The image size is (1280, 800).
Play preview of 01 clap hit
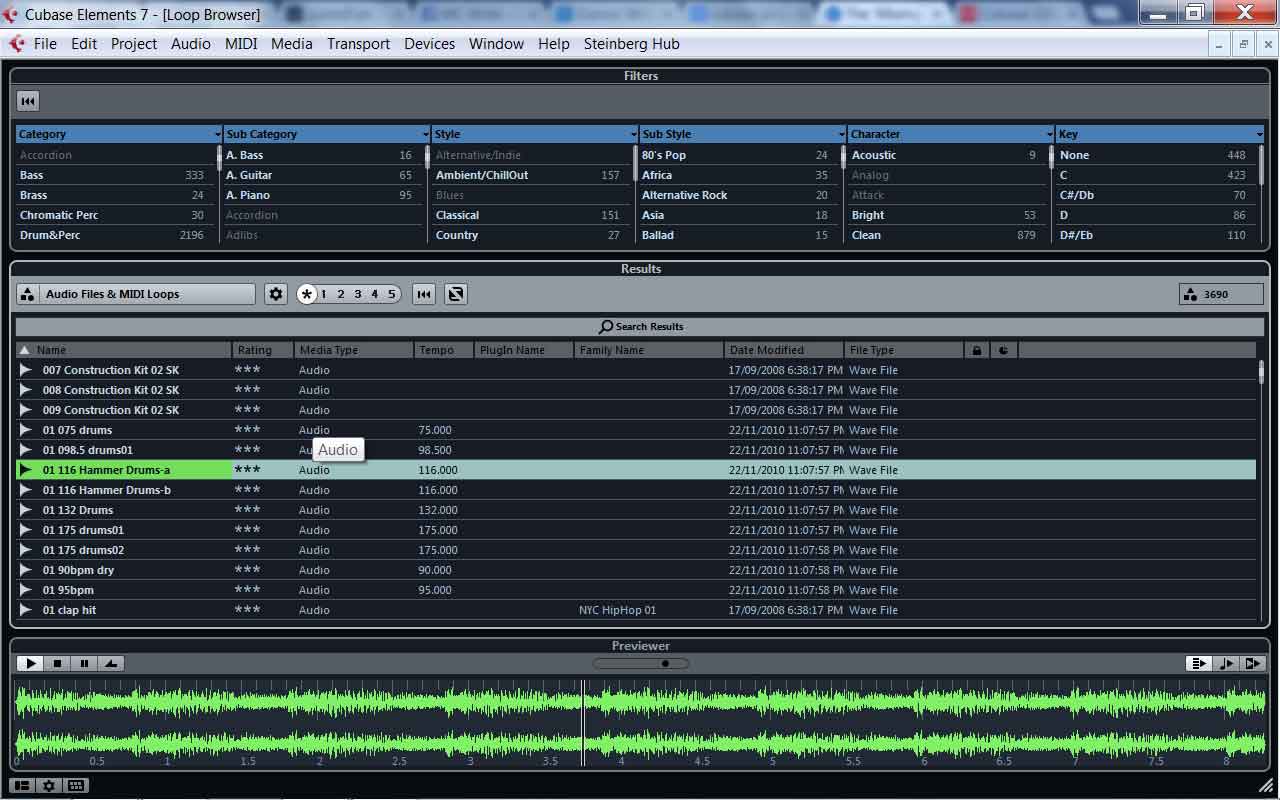pyautogui.click(x=26, y=610)
